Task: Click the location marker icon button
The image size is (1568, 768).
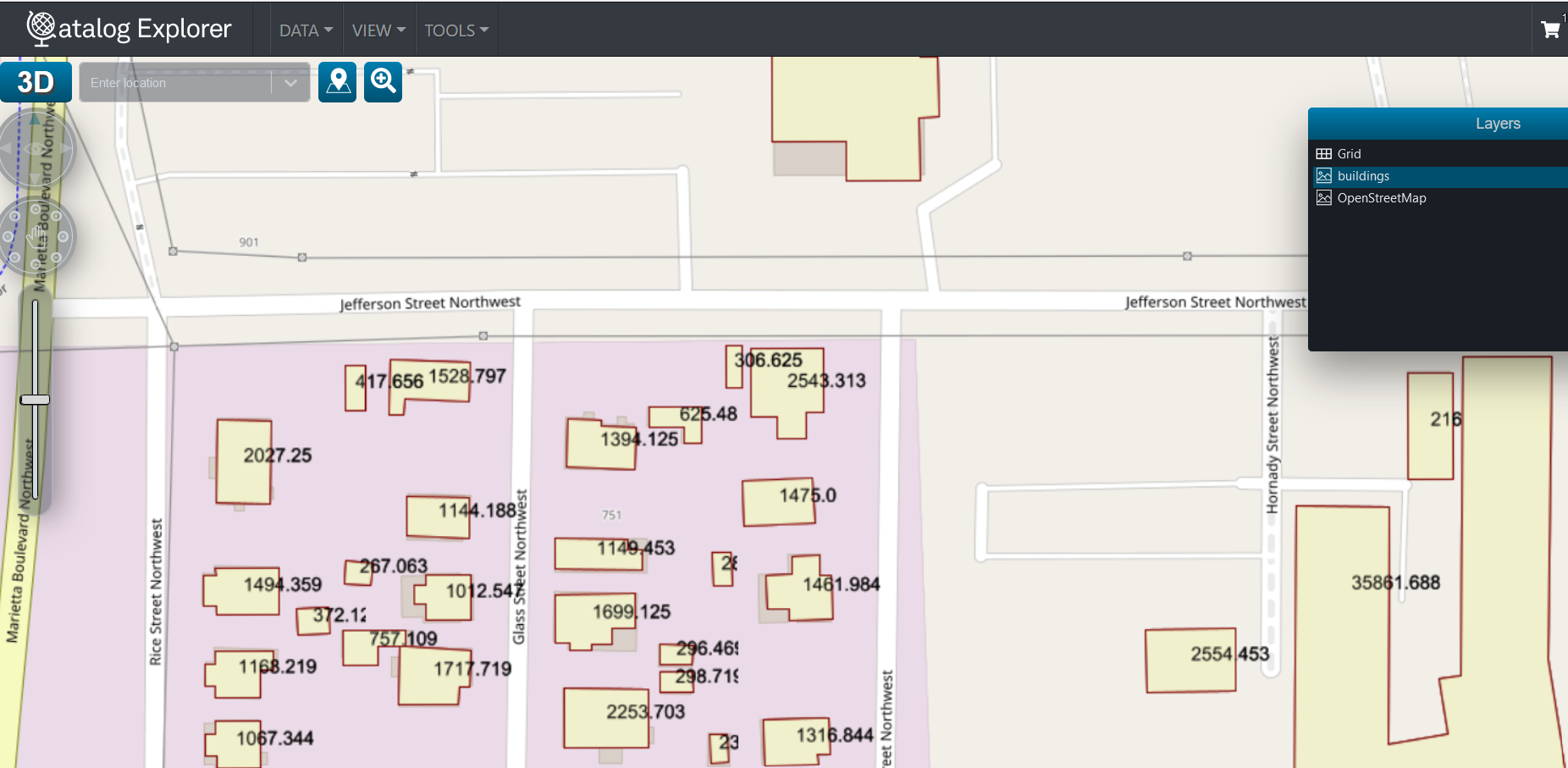Action: point(337,82)
